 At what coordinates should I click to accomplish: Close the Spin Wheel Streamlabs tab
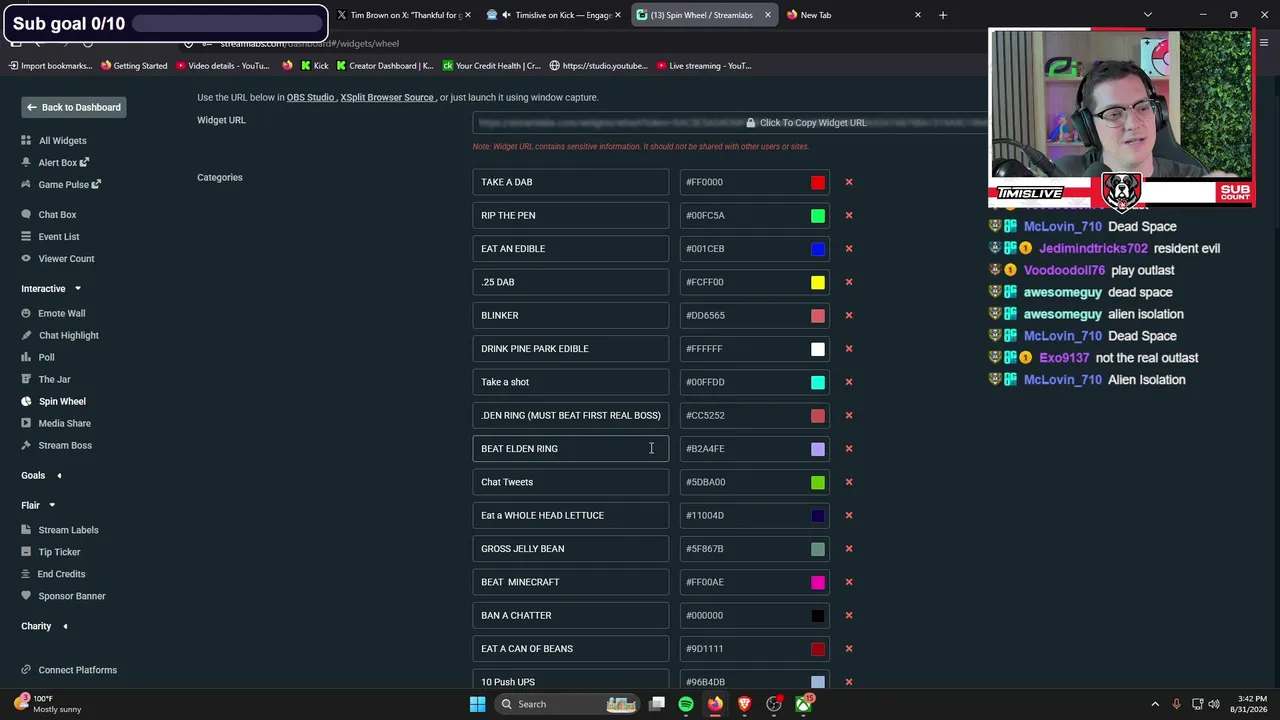pyautogui.click(x=768, y=15)
